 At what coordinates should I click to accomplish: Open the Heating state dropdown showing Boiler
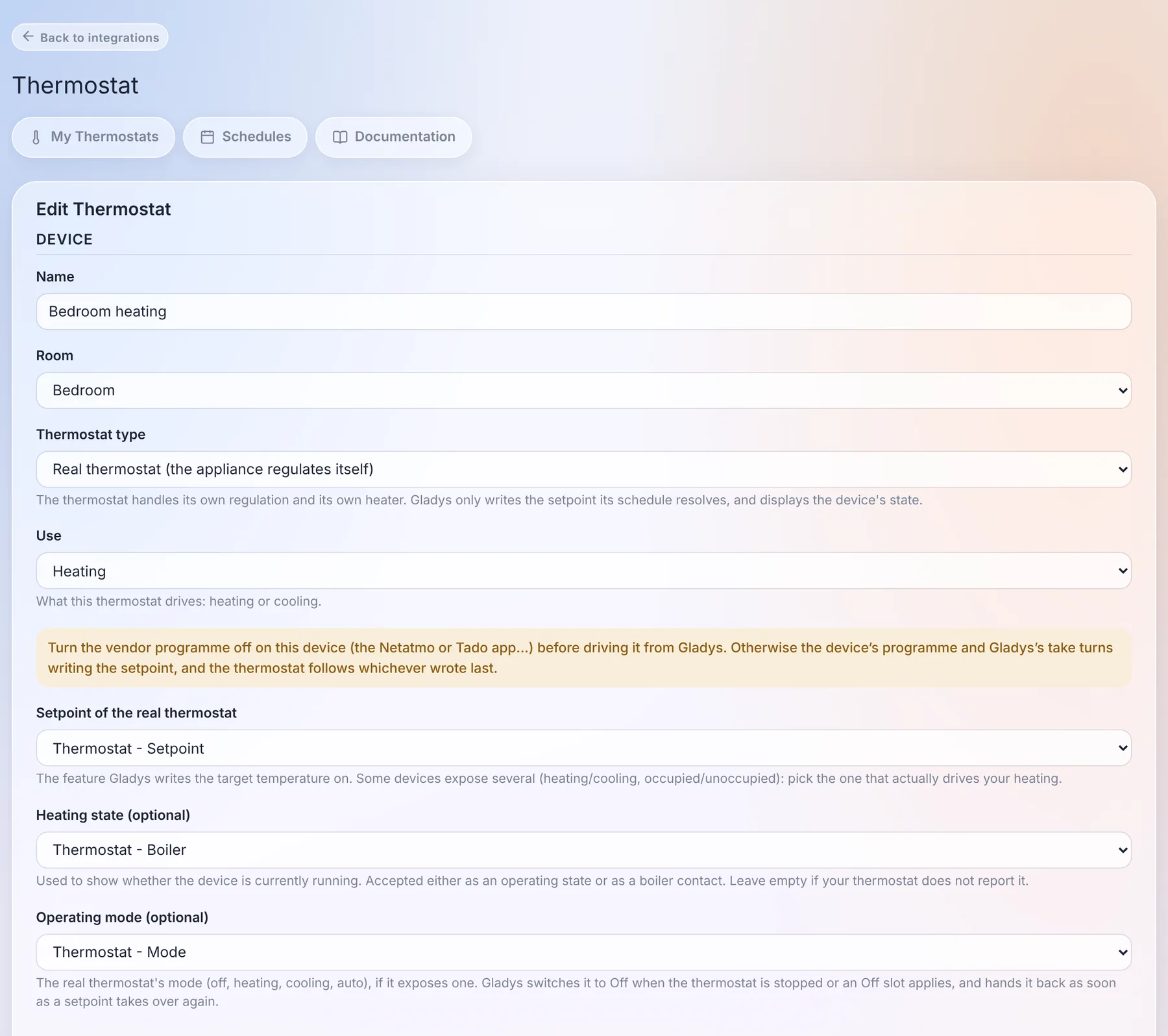click(584, 850)
